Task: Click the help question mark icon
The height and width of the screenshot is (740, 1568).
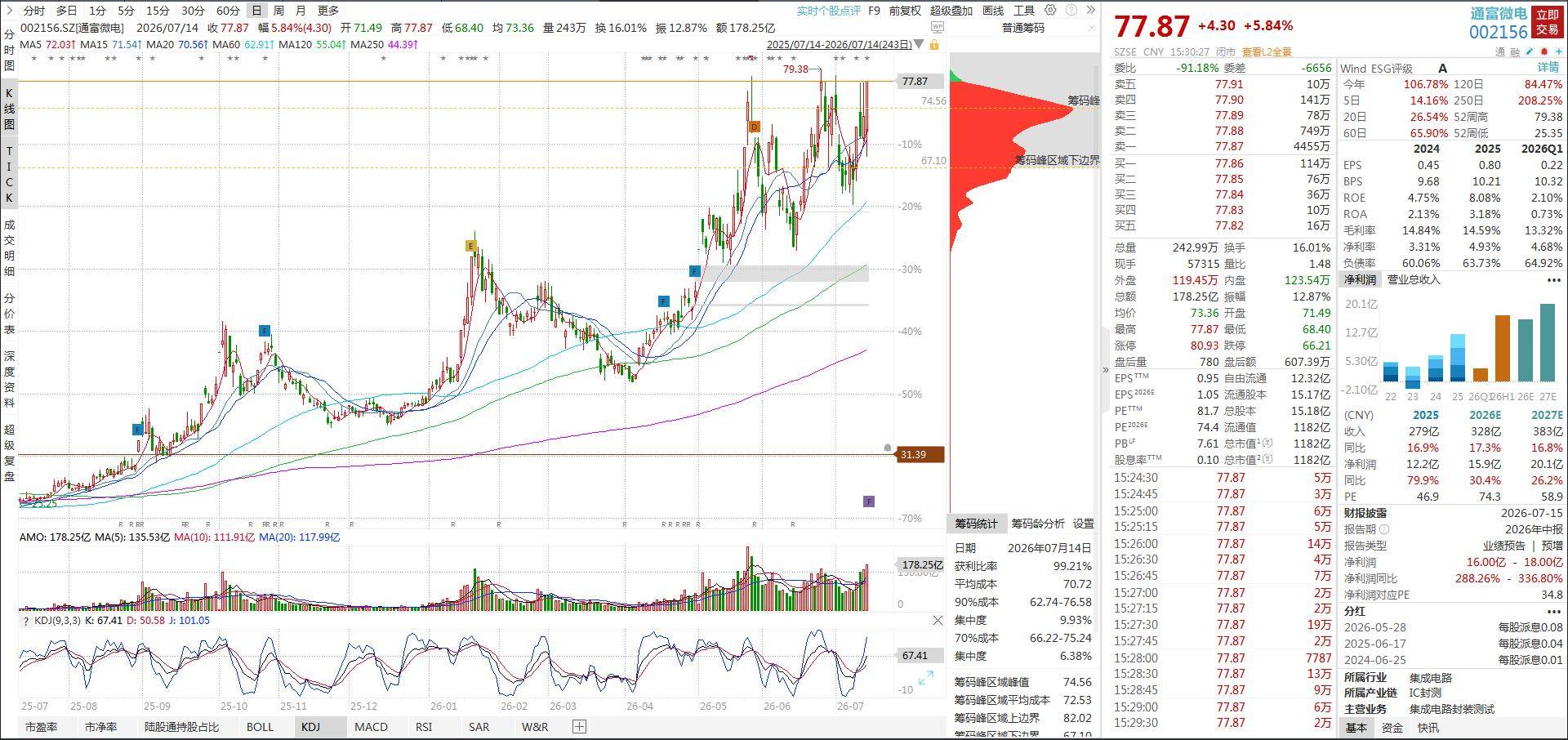Action: (x=1071, y=11)
